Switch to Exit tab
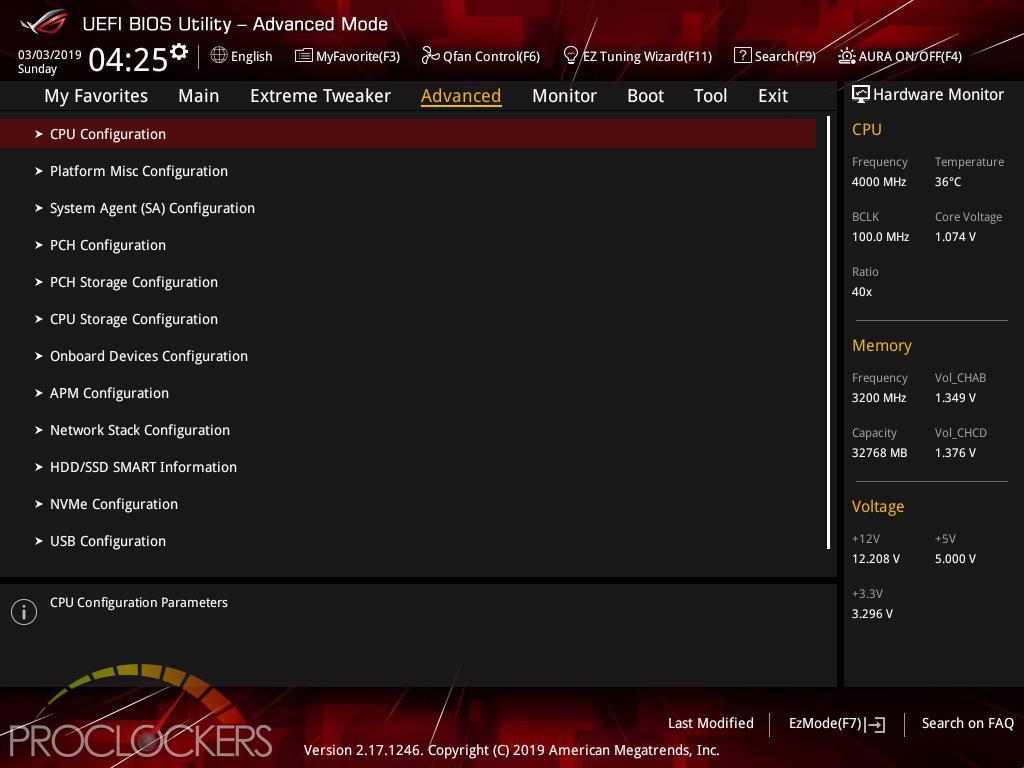 (773, 96)
